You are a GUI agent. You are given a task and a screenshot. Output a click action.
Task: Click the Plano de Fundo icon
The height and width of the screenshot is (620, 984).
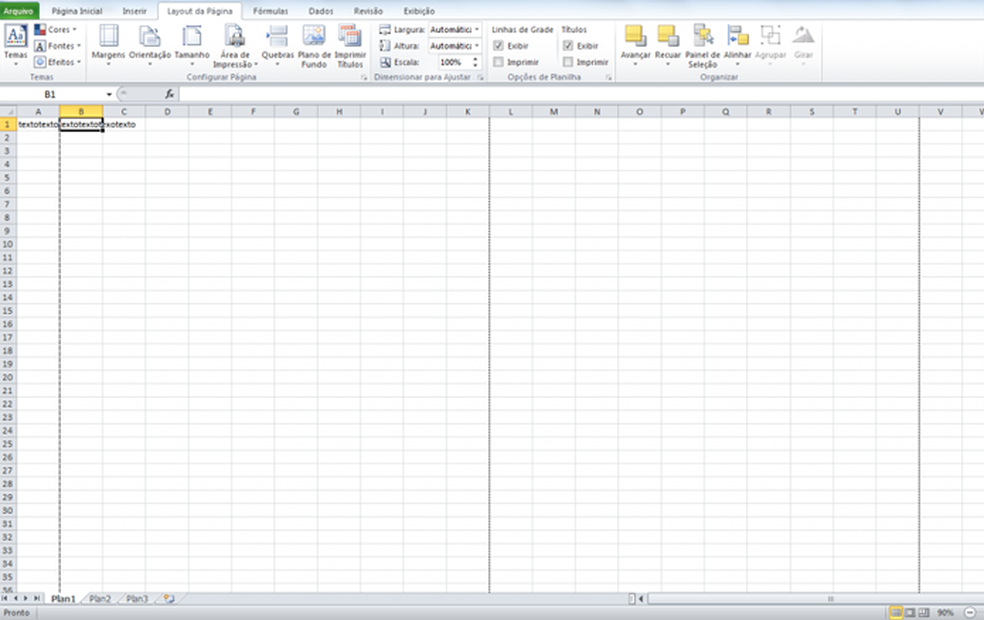pos(314,37)
